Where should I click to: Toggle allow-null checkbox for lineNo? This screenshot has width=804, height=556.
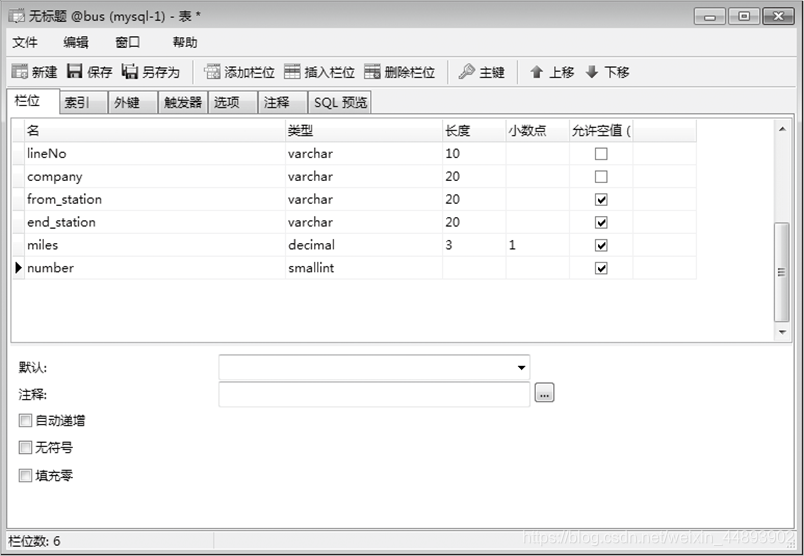[601, 154]
